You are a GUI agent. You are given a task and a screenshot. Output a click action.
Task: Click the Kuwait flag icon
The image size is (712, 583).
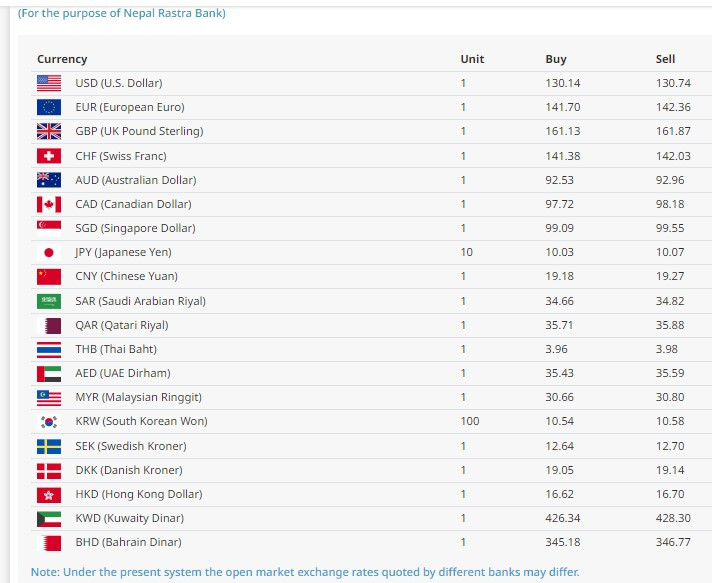pyautogui.click(x=49, y=518)
